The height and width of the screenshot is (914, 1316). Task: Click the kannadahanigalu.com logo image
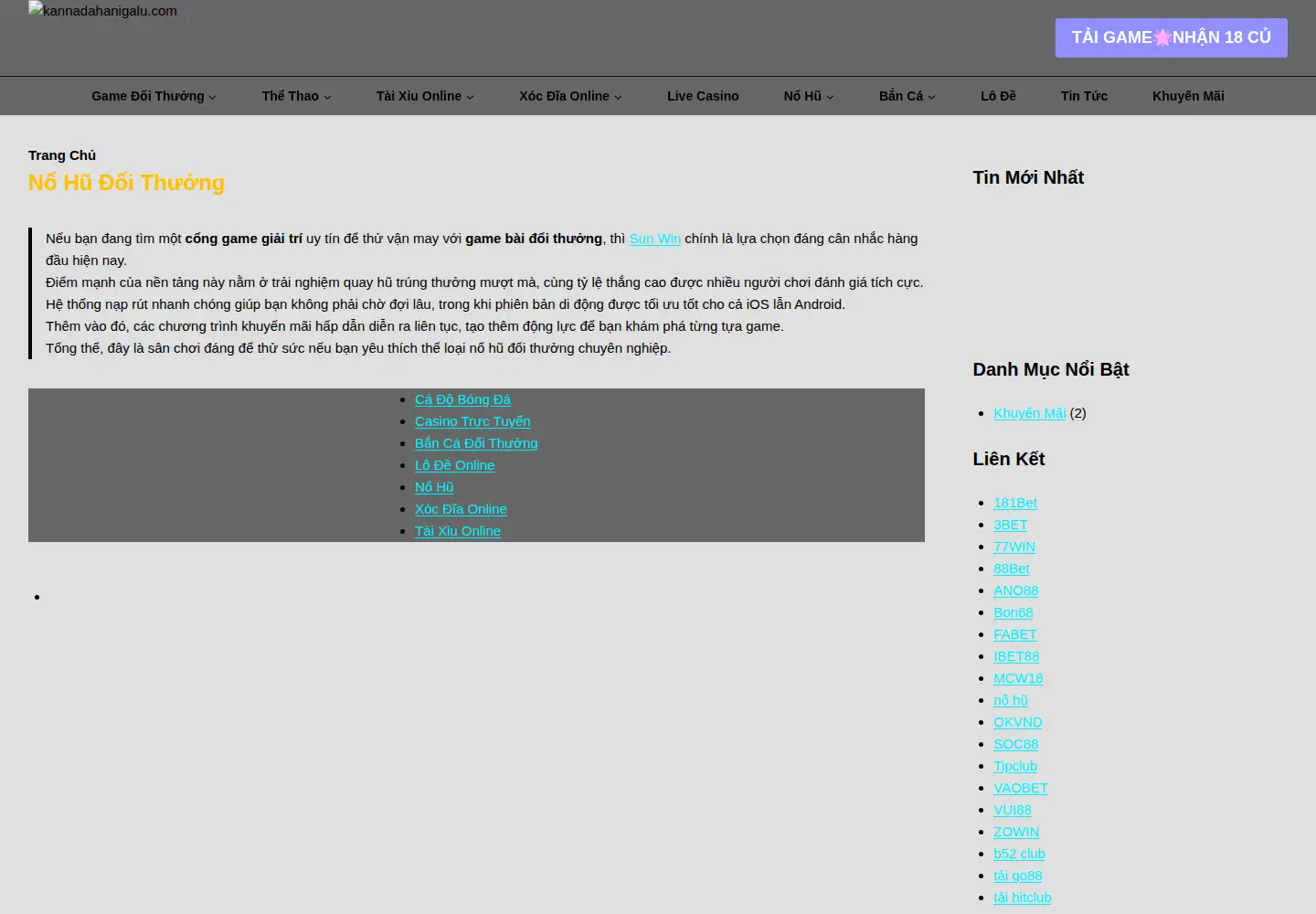point(102,11)
